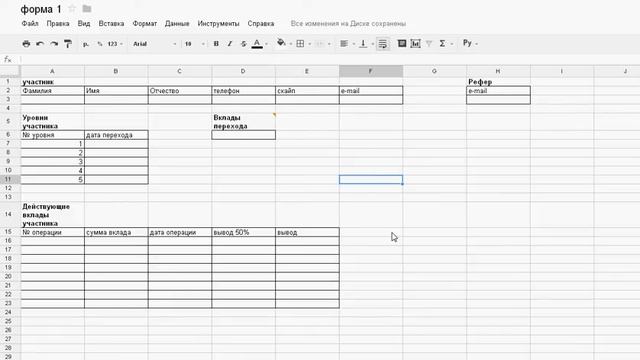Screen dimensions: 640x360
Task: Open the functions sigma menu
Action: (442, 43)
